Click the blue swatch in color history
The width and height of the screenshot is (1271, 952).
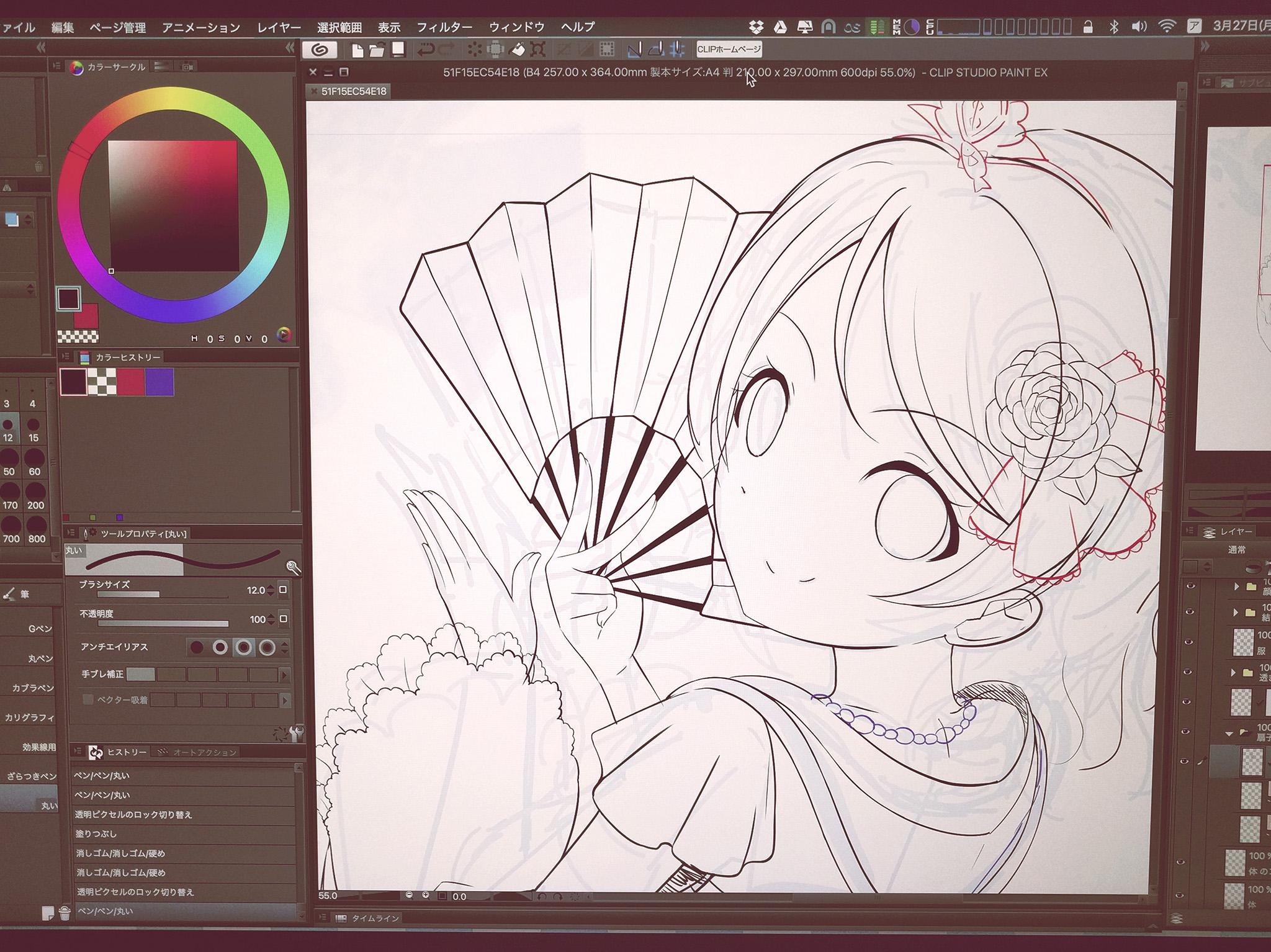[159, 382]
